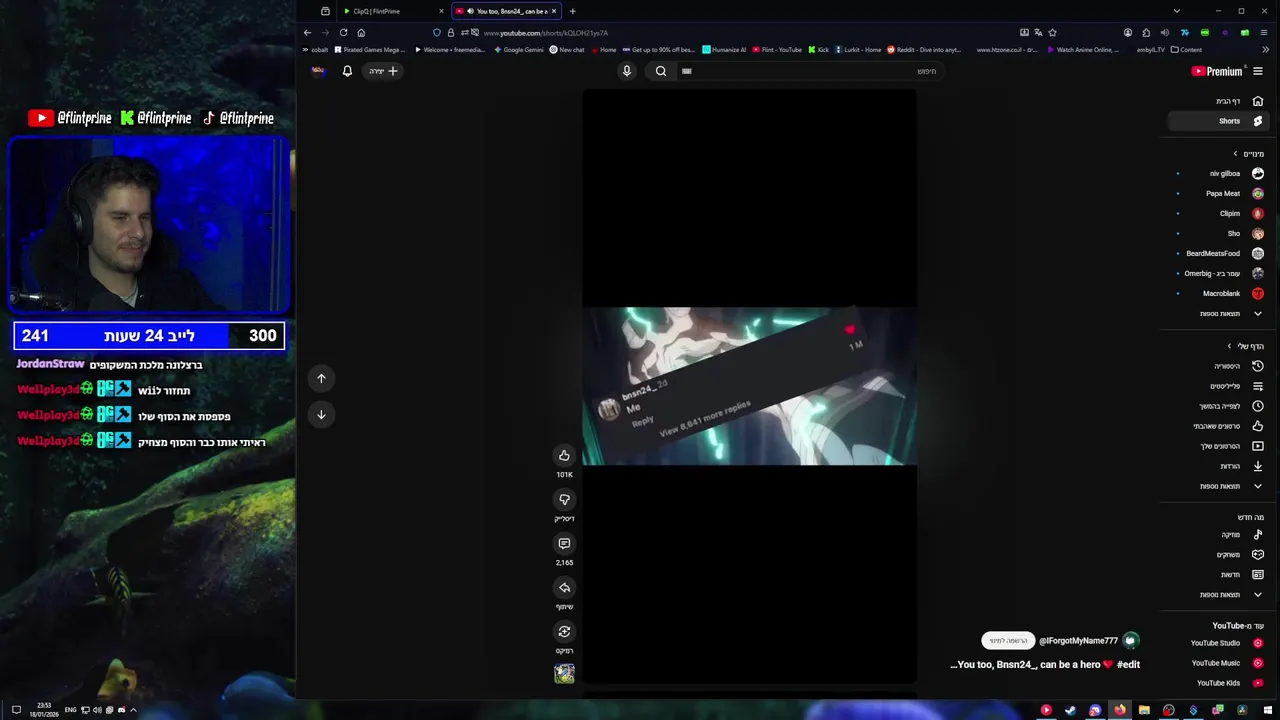1280x720 pixels.
Task: Go to the previous Short with the up arrow
Action: (x=321, y=378)
